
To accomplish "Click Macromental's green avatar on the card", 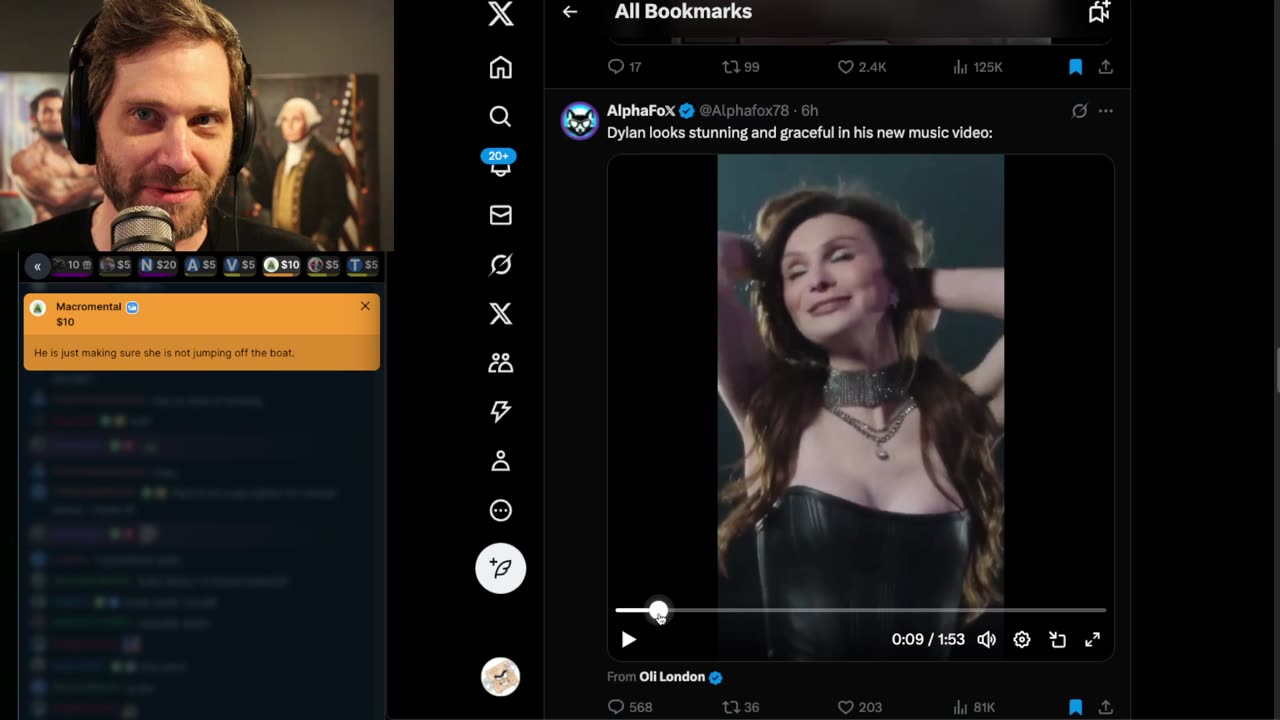I will 38,308.
